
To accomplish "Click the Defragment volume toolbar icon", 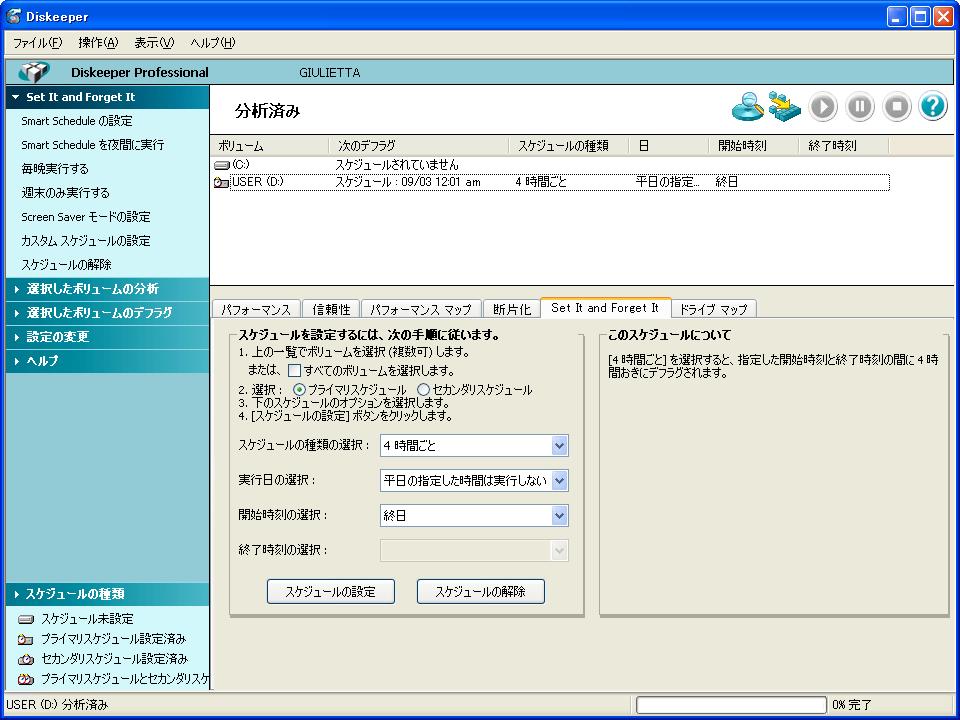I will [785, 107].
